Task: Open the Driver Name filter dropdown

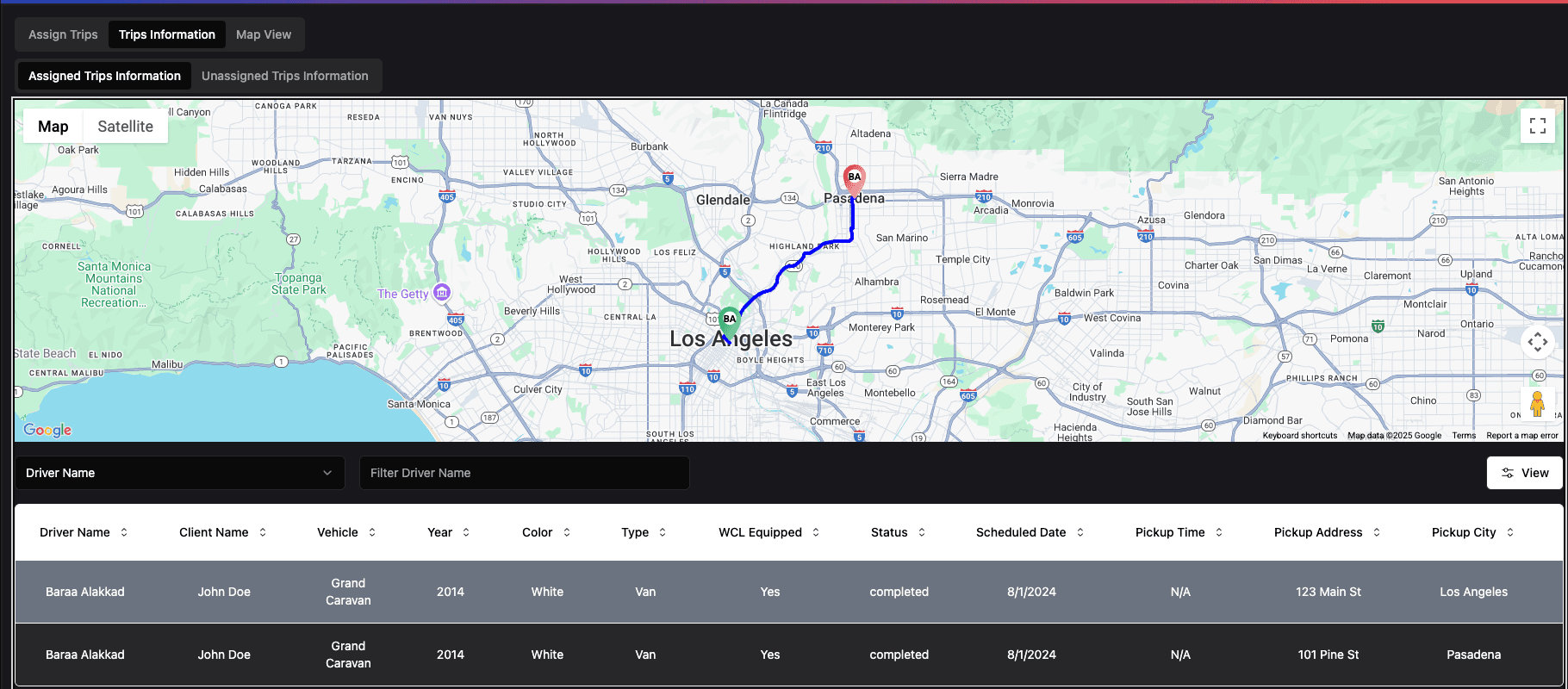Action: 179,473
